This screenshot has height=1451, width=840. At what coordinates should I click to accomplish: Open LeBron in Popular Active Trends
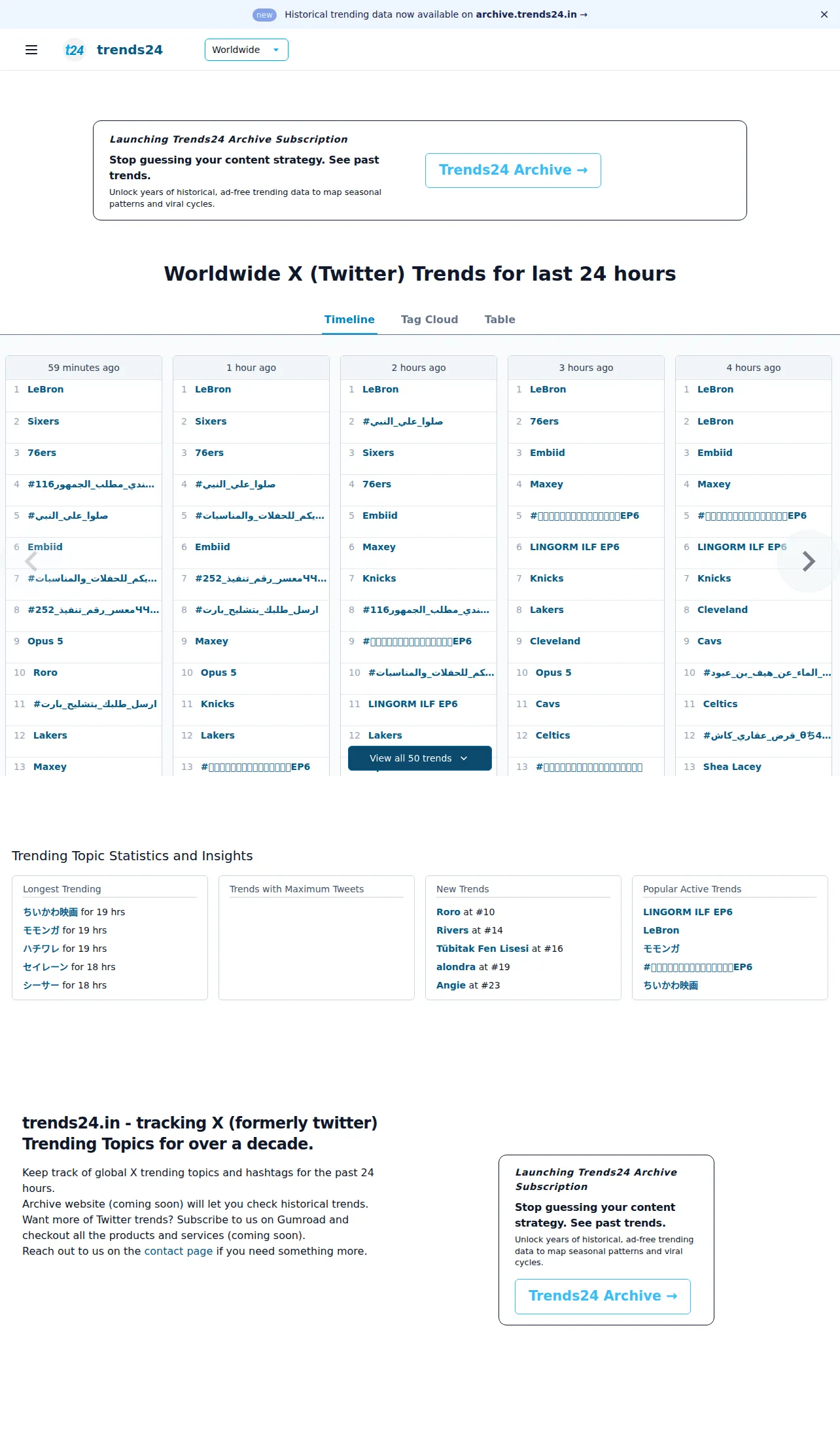(661, 930)
